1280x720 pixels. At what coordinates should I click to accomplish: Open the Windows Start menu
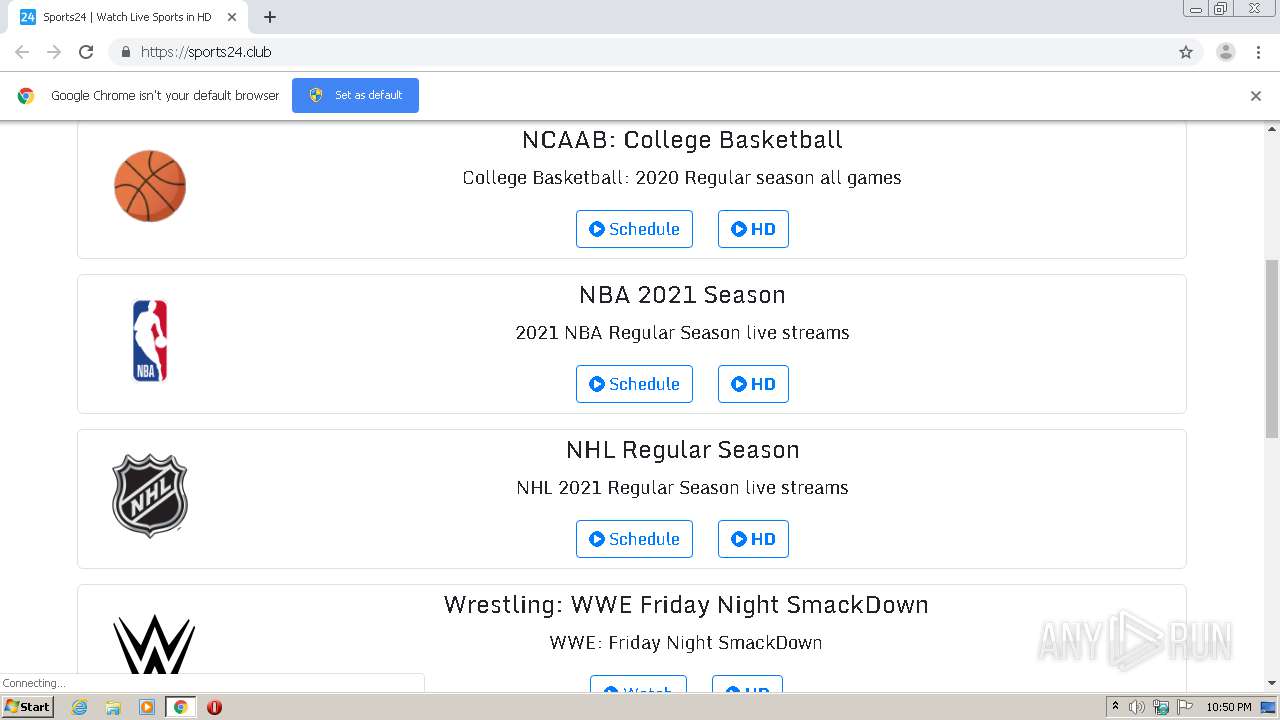28,707
